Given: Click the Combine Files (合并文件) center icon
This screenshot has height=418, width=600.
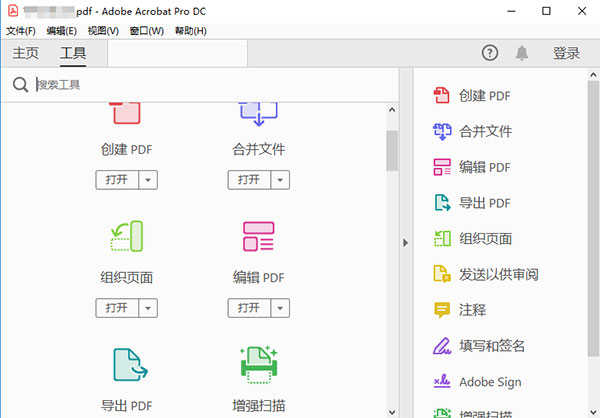Looking at the screenshot, I should click(258, 114).
